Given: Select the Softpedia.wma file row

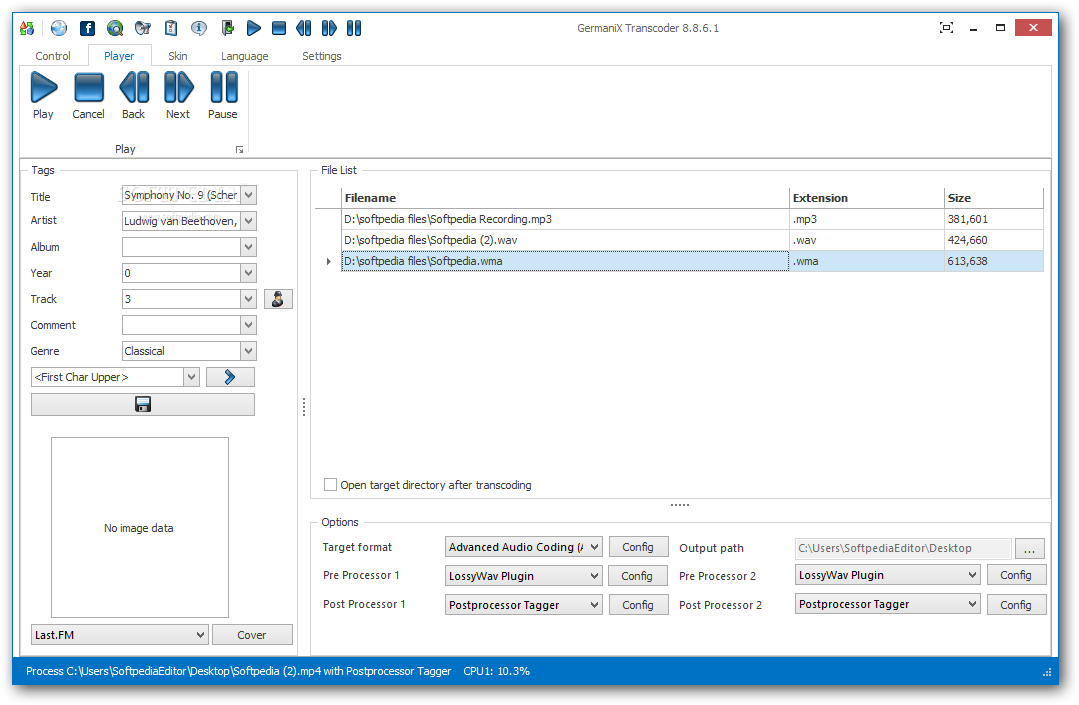Looking at the screenshot, I should 692,261.
